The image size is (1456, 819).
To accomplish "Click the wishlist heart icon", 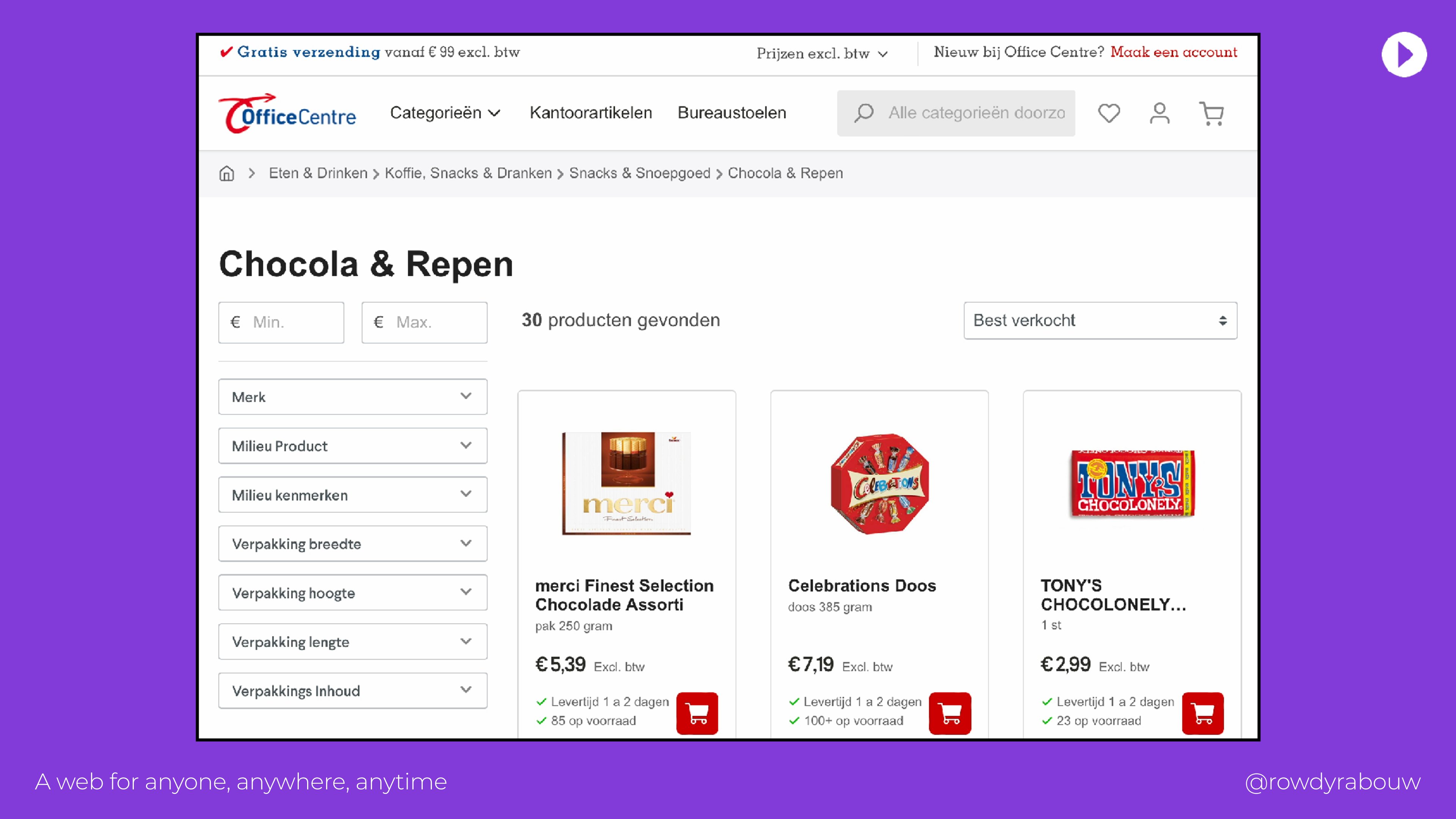I will point(1108,113).
